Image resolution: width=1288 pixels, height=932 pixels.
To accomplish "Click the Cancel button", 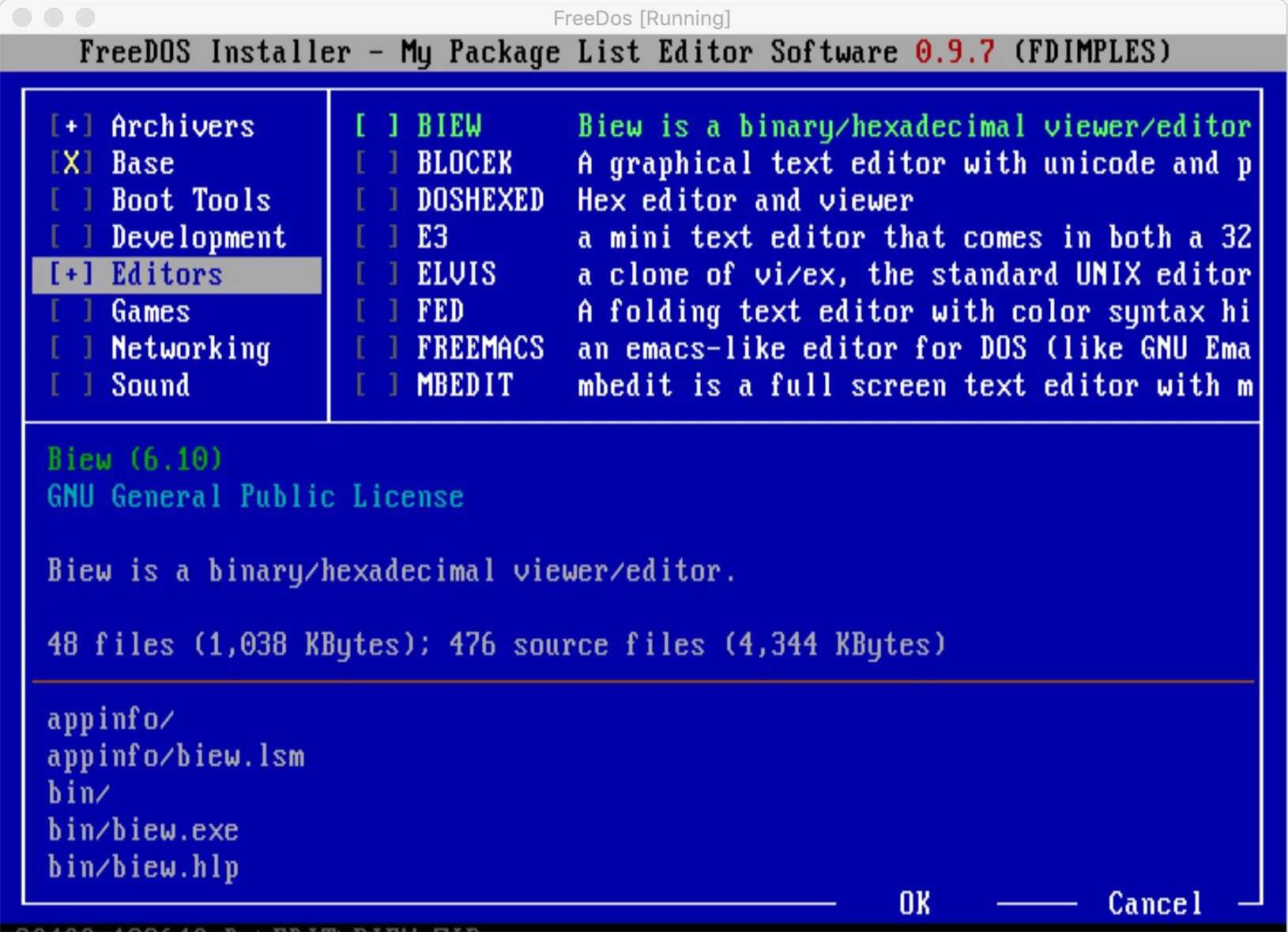I will pos(1155,904).
